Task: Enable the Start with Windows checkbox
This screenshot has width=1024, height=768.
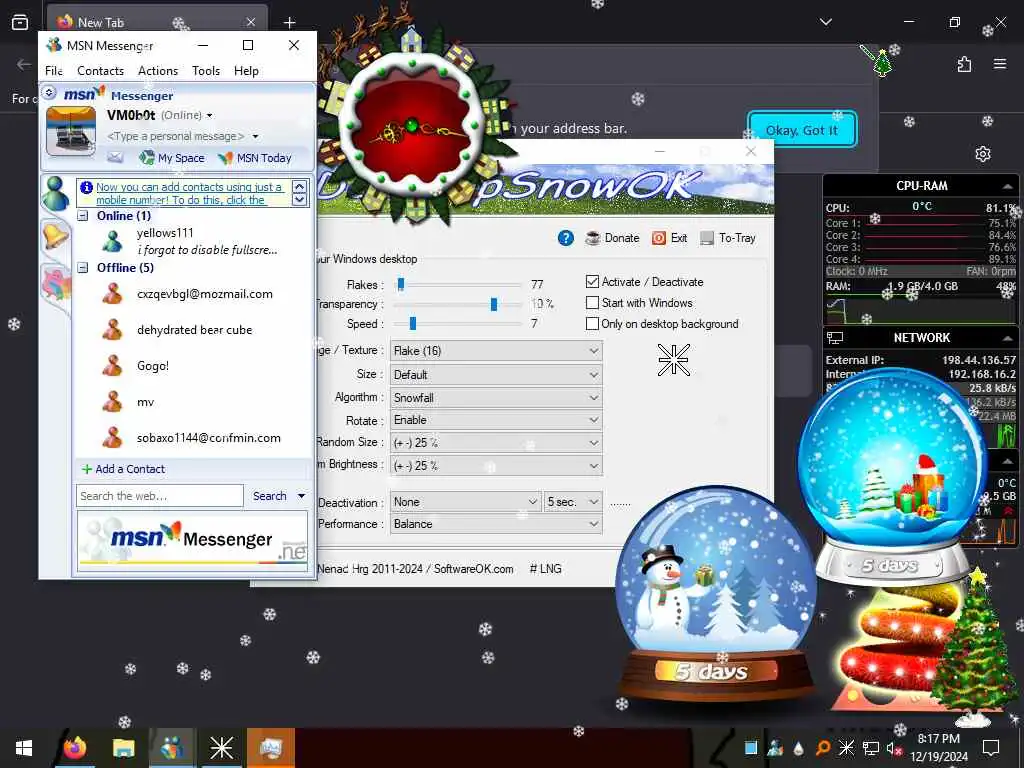Action: [x=592, y=302]
